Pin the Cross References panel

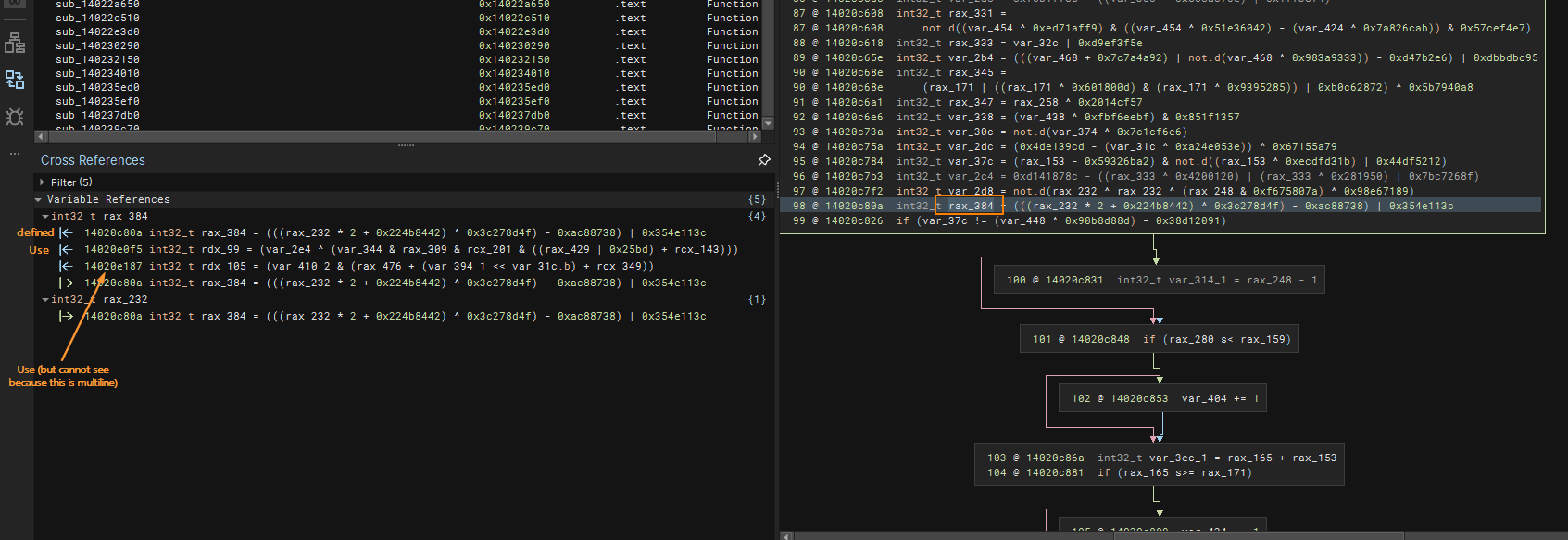tap(764, 160)
